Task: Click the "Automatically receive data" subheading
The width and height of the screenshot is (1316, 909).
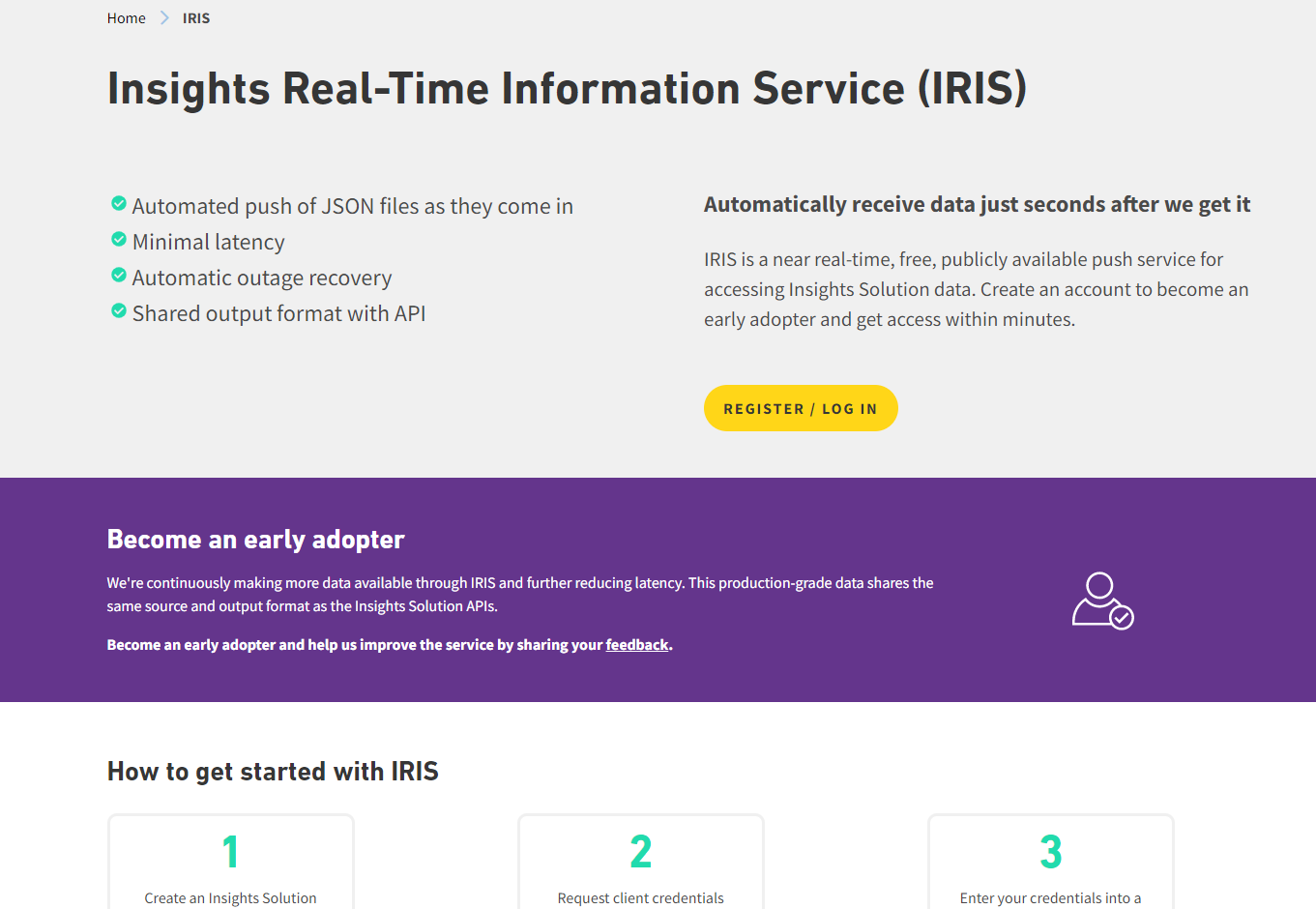Action: coord(977,204)
